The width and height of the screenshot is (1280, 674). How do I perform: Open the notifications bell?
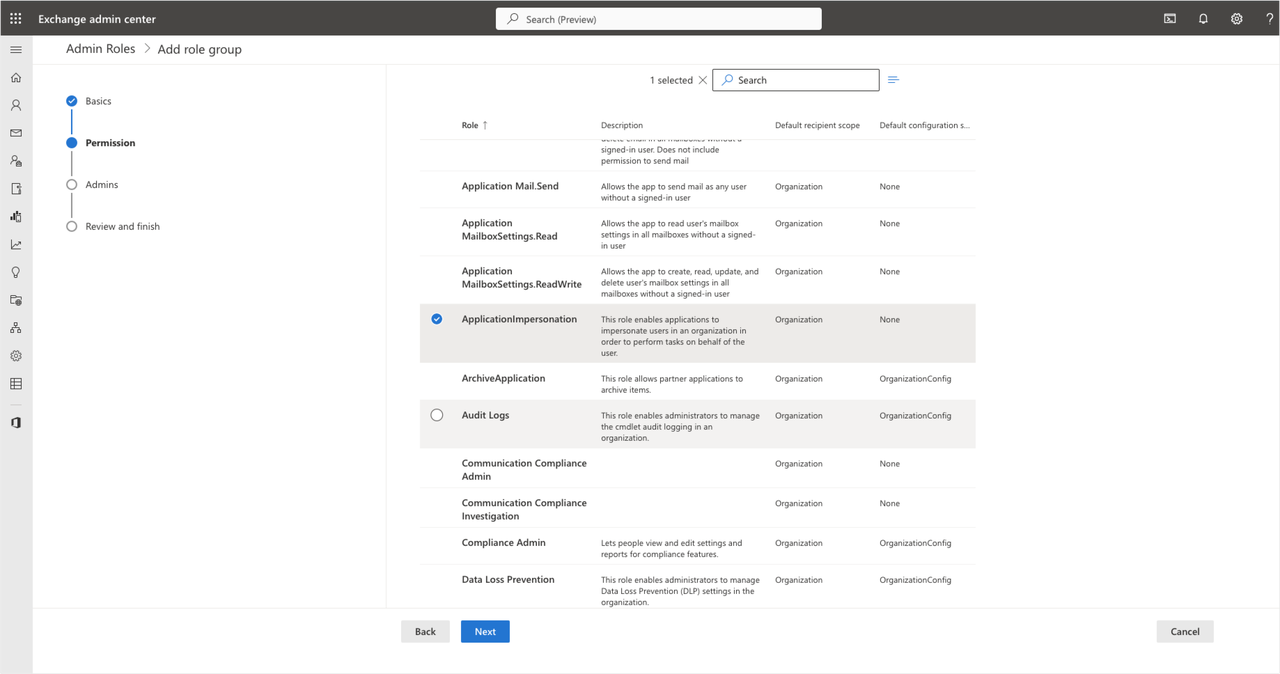1203,18
